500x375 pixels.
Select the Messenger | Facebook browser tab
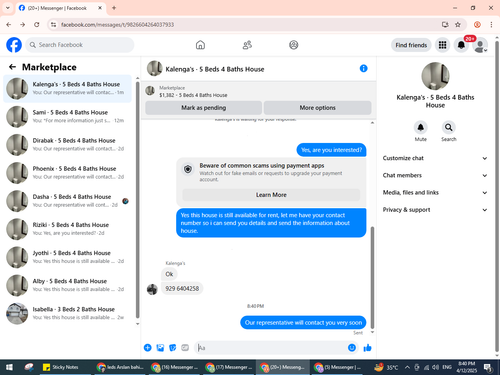point(61,8)
